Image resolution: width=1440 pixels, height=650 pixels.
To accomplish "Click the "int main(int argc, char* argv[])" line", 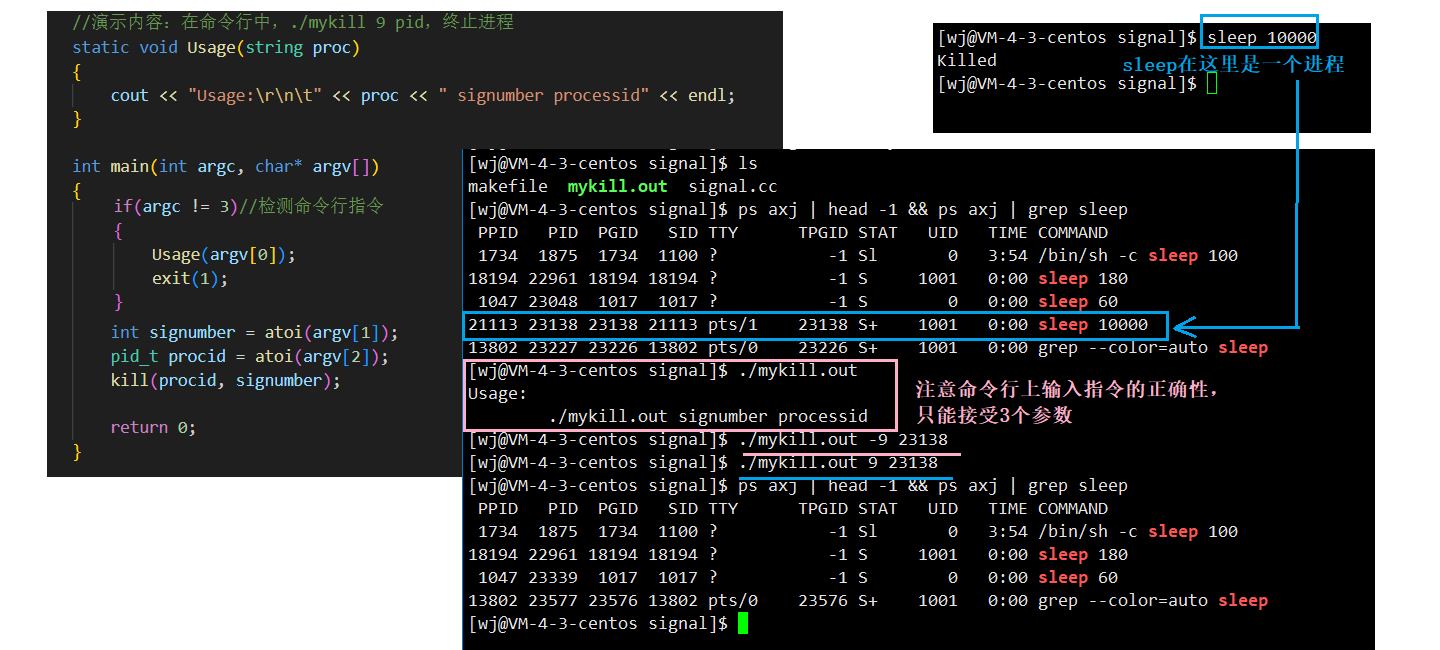I will tap(226, 166).
